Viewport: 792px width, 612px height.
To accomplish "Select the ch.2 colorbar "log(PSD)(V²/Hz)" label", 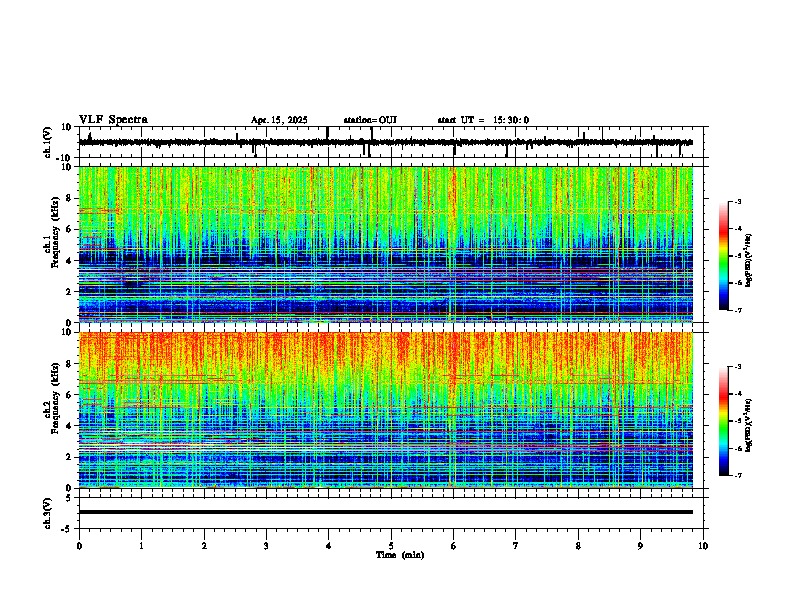I will pos(749,425).
